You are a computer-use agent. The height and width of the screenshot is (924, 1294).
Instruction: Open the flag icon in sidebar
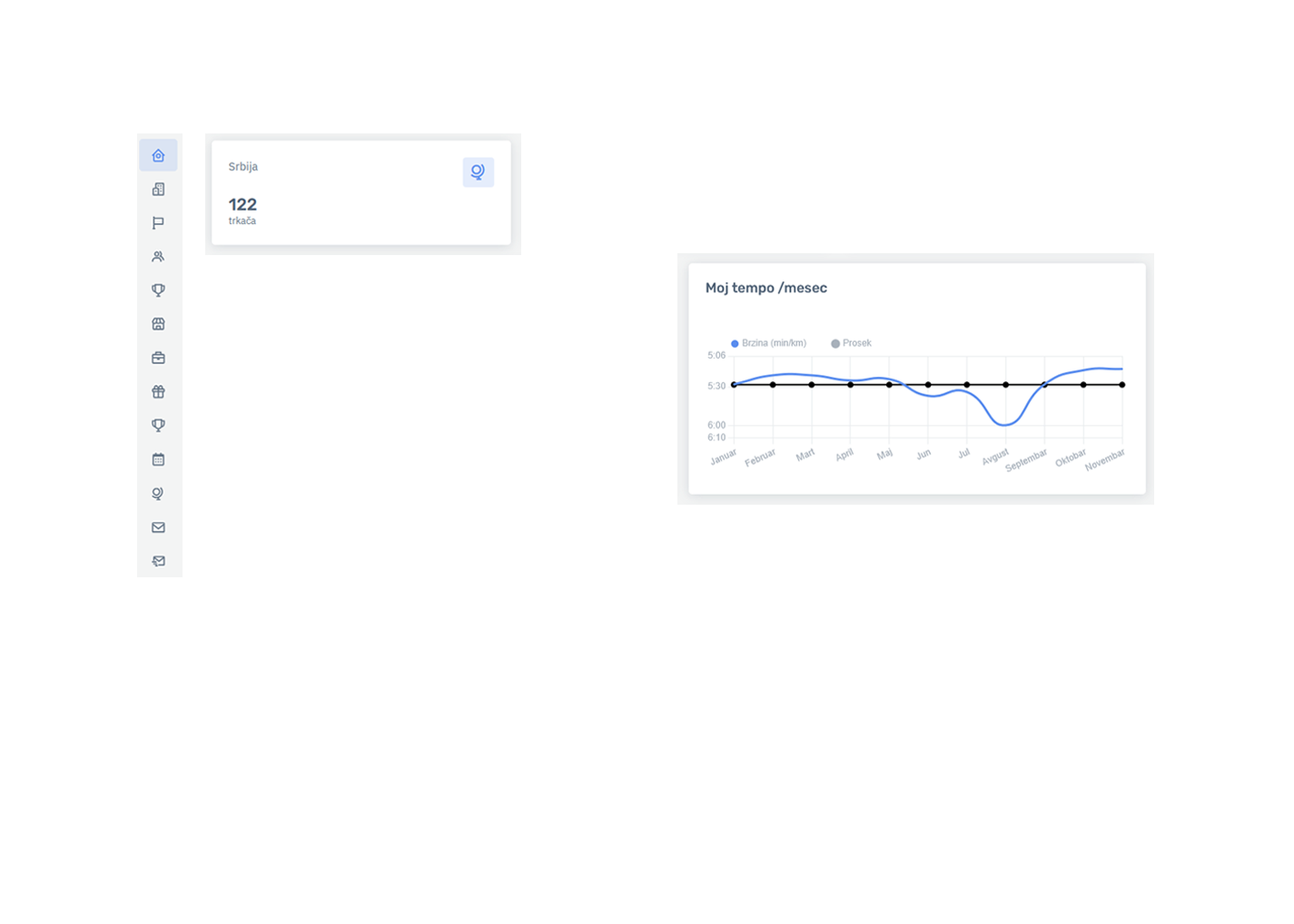[158, 223]
